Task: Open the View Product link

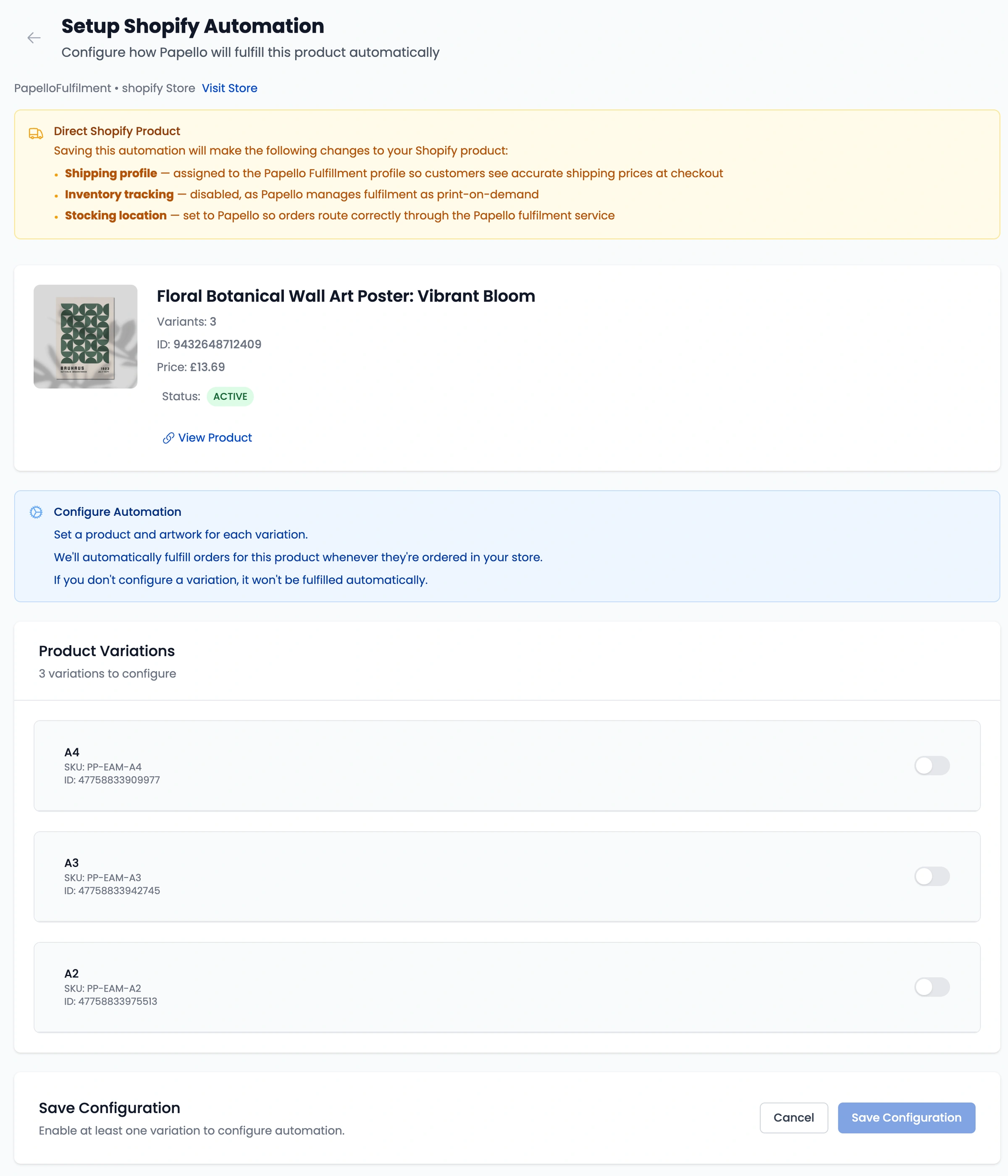Action: 215,438
